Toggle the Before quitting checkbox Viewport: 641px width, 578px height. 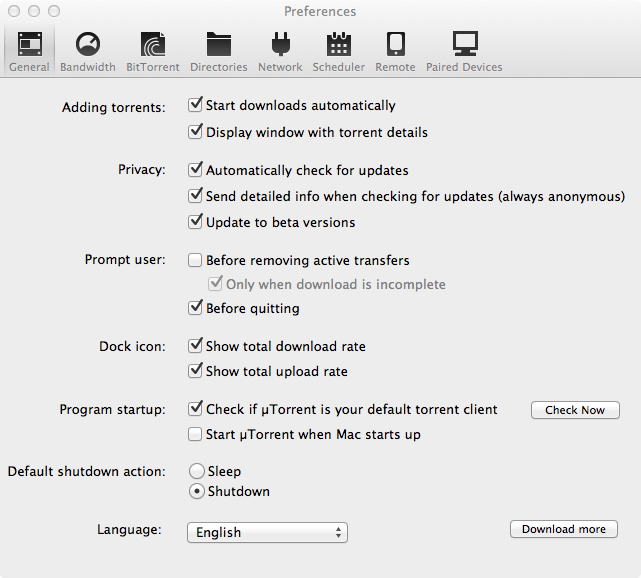(195, 308)
